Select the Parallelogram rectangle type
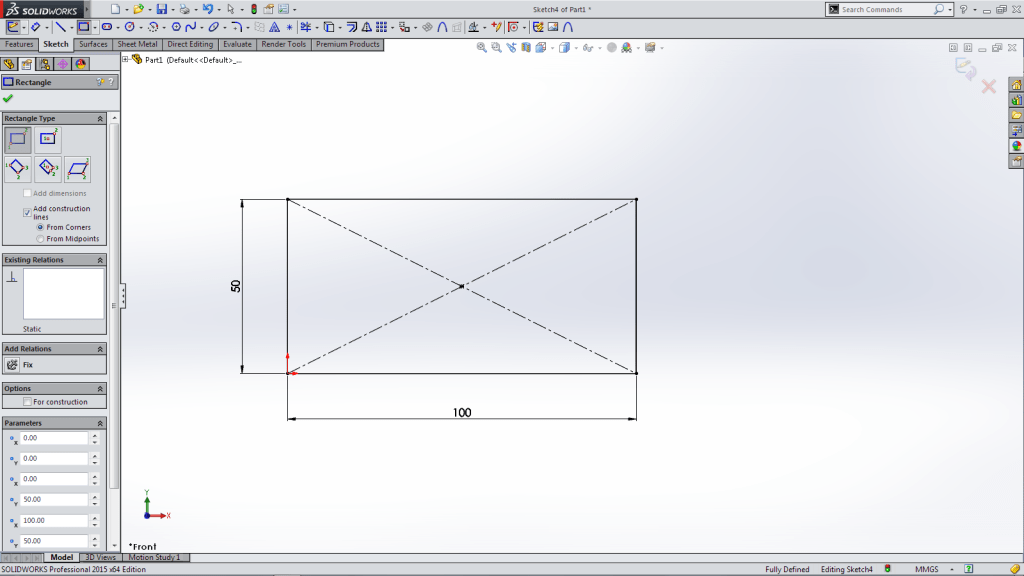1024x576 pixels. (x=80, y=168)
